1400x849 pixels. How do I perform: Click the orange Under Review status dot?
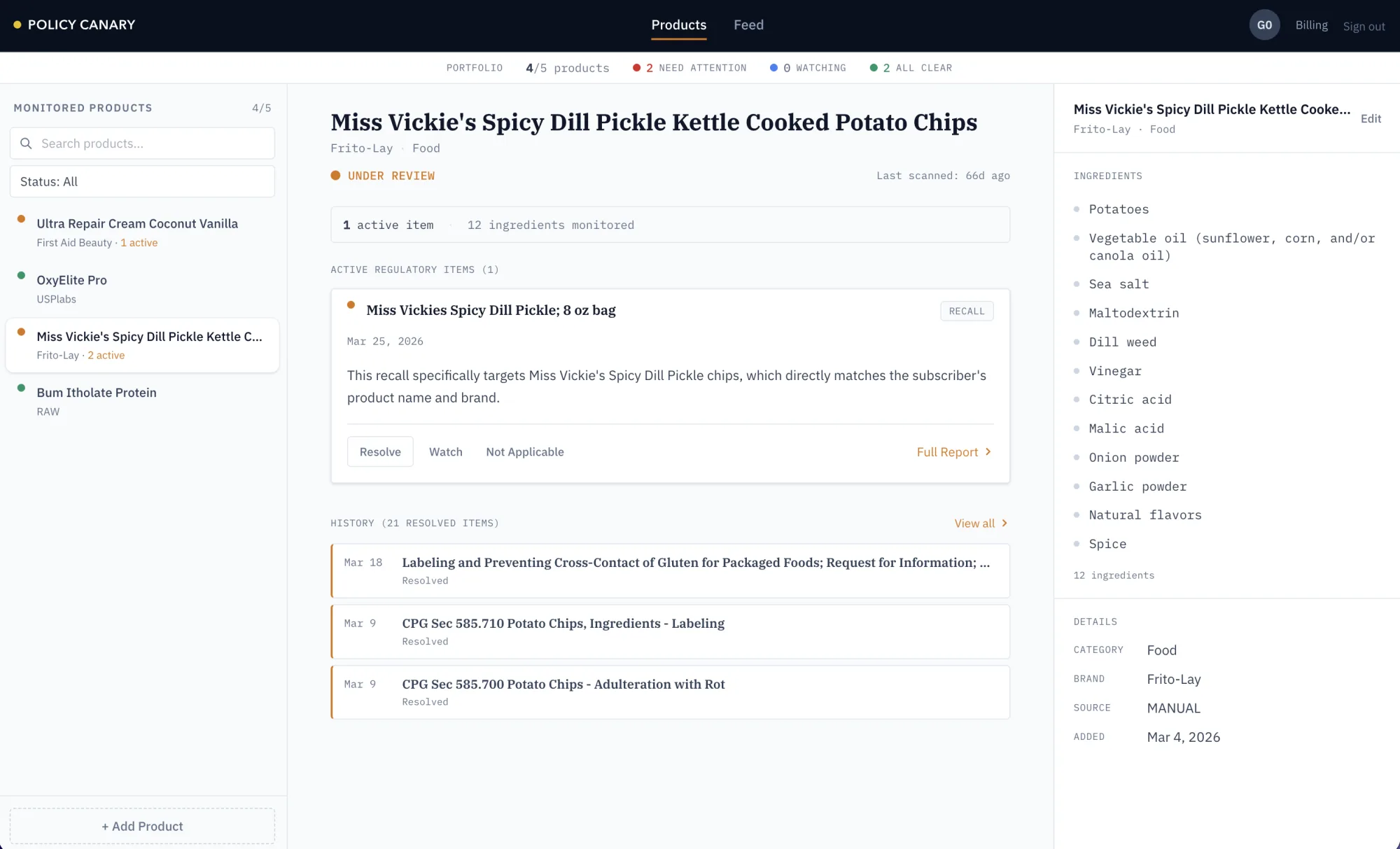tap(335, 176)
